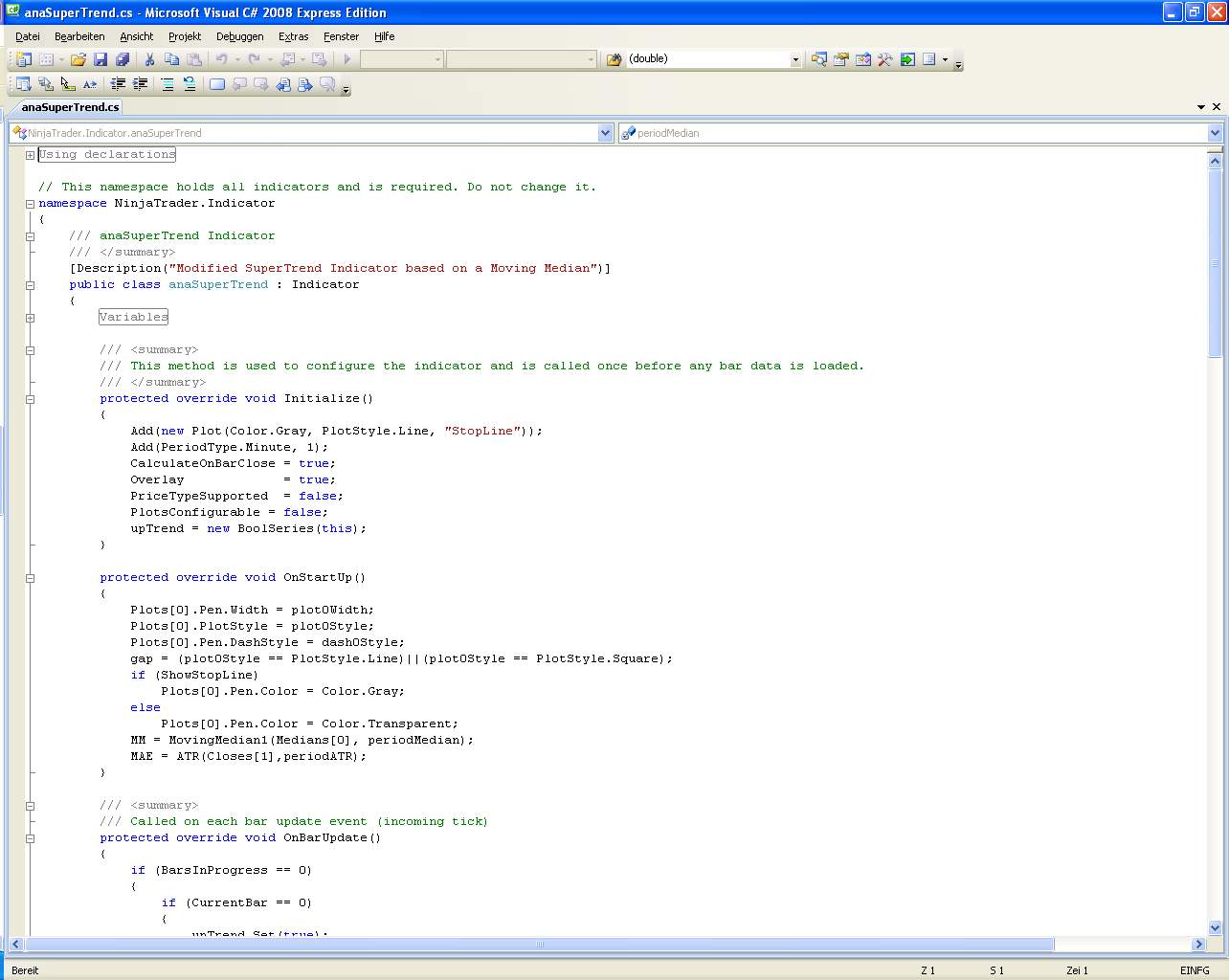The height and width of the screenshot is (980, 1229).
Task: Click the vertical scrollbar down arrow
Action: (1216, 927)
